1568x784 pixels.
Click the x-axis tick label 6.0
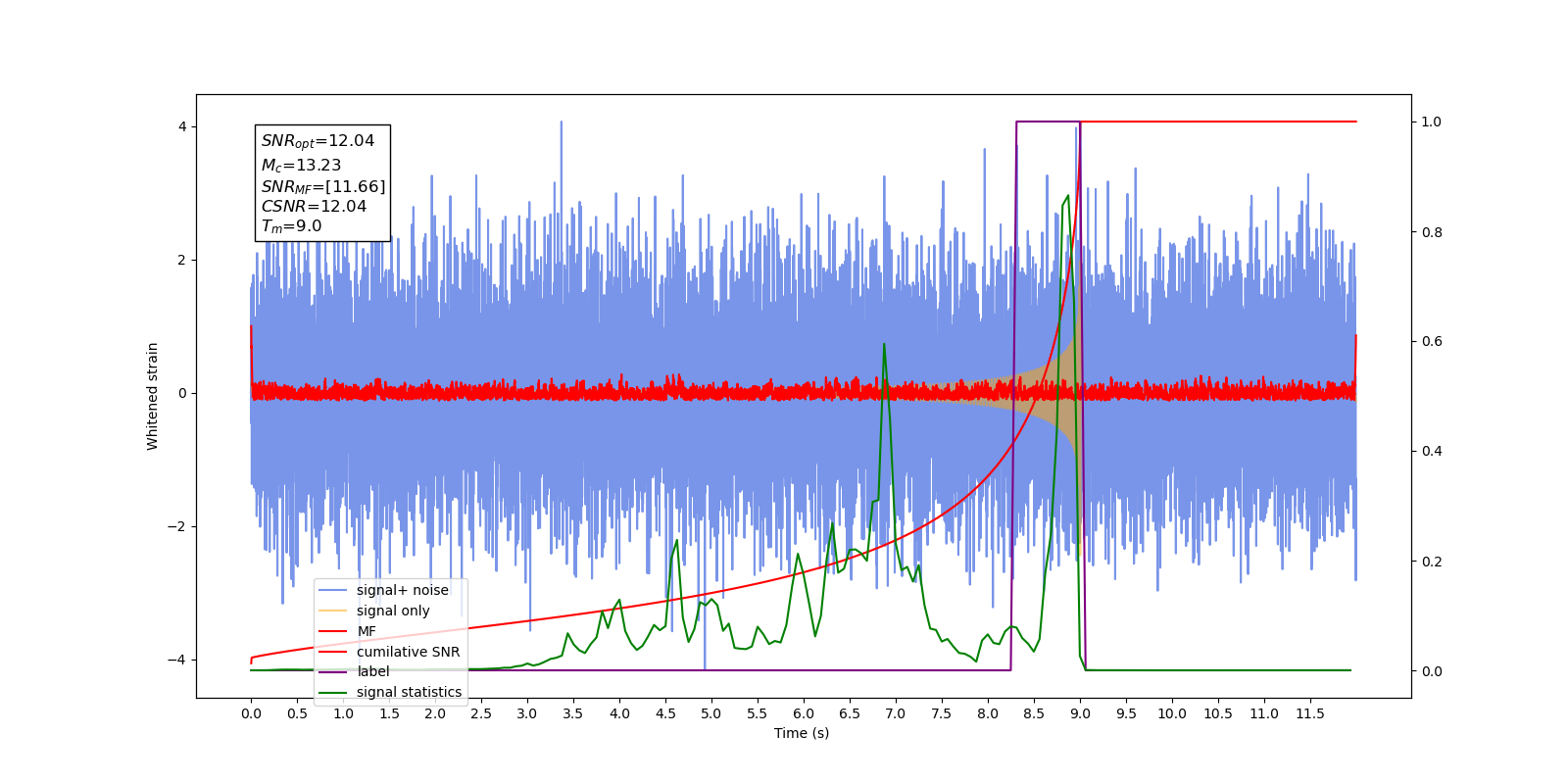pos(804,713)
